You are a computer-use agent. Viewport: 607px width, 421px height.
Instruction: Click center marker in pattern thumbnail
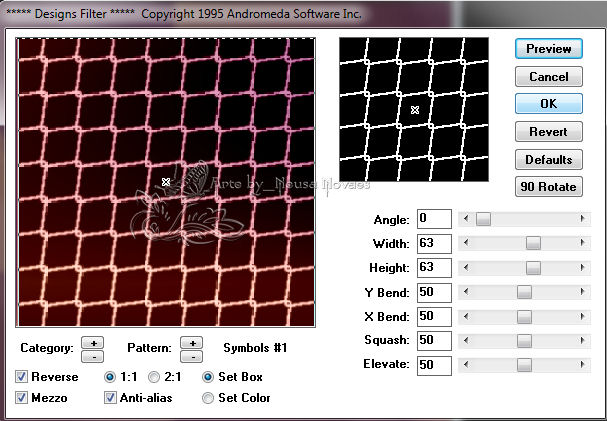click(x=415, y=110)
